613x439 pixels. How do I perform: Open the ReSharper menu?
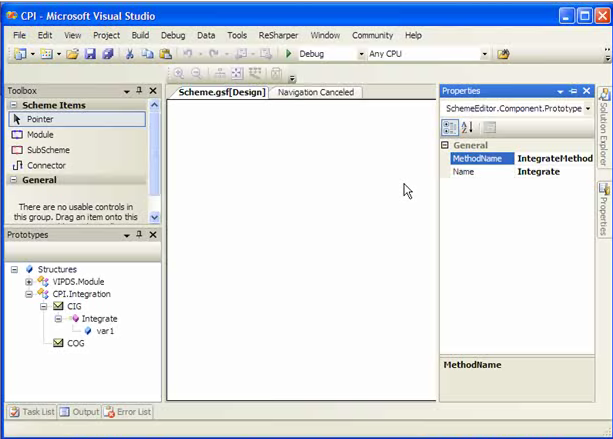[x=278, y=35]
